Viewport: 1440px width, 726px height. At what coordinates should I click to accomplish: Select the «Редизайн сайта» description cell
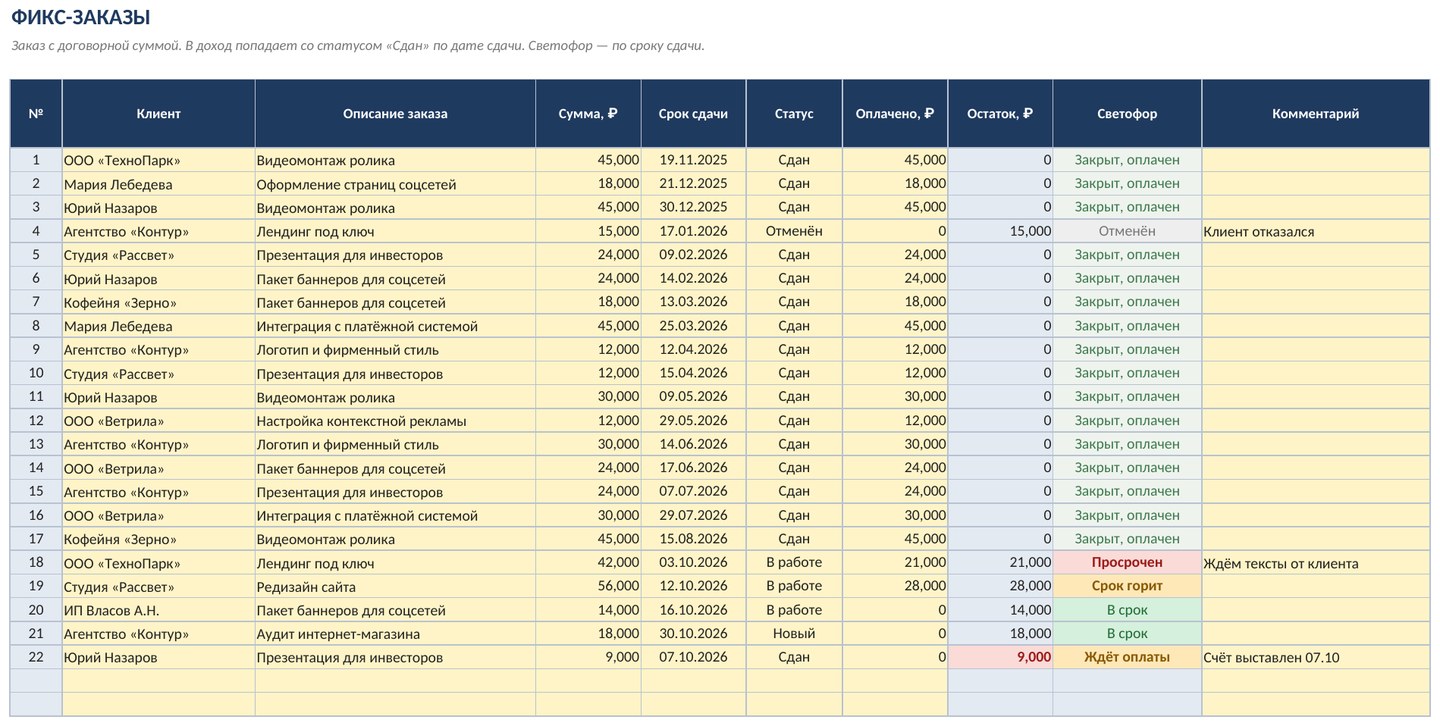point(395,586)
